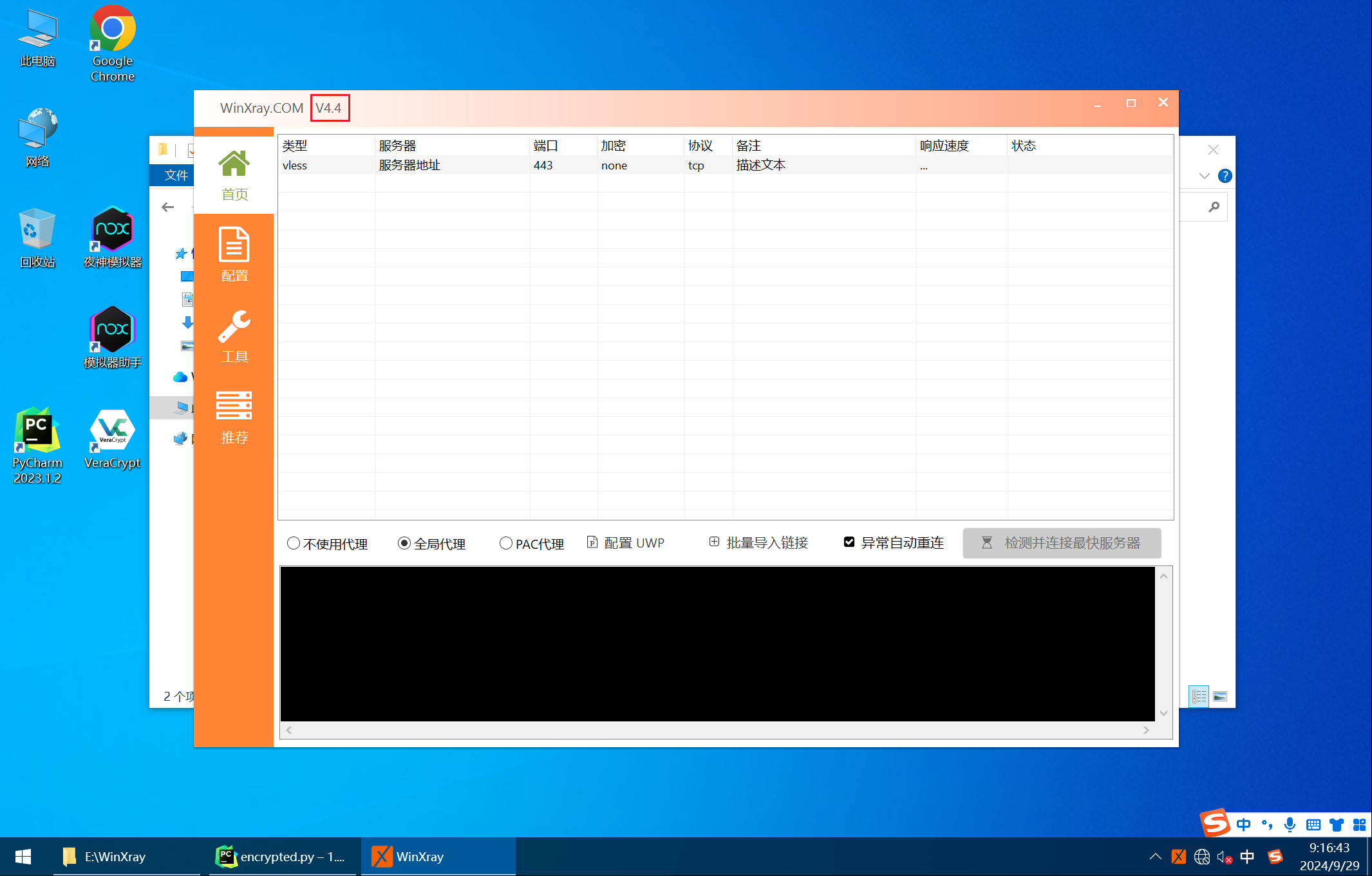The height and width of the screenshot is (876, 1372).
Task: Open the Windows Start menu
Action: pyautogui.click(x=23, y=857)
